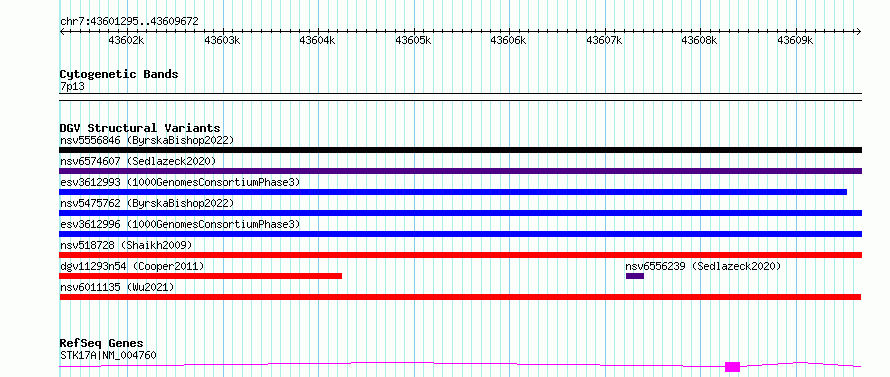The height and width of the screenshot is (377, 890).
Task: Select the nsv5556846 (ByrskaBishop2022) label
Action: pos(147,140)
